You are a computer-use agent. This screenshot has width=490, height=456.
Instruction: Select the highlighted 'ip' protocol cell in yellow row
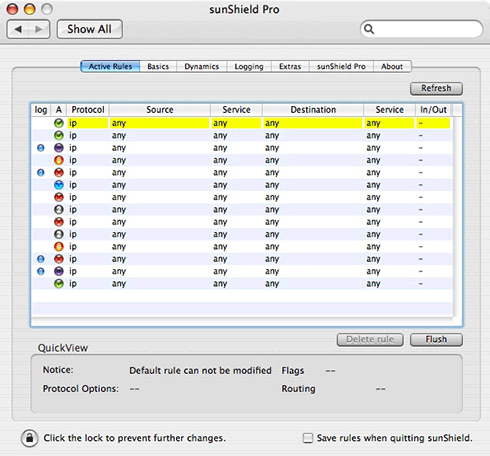[88, 123]
